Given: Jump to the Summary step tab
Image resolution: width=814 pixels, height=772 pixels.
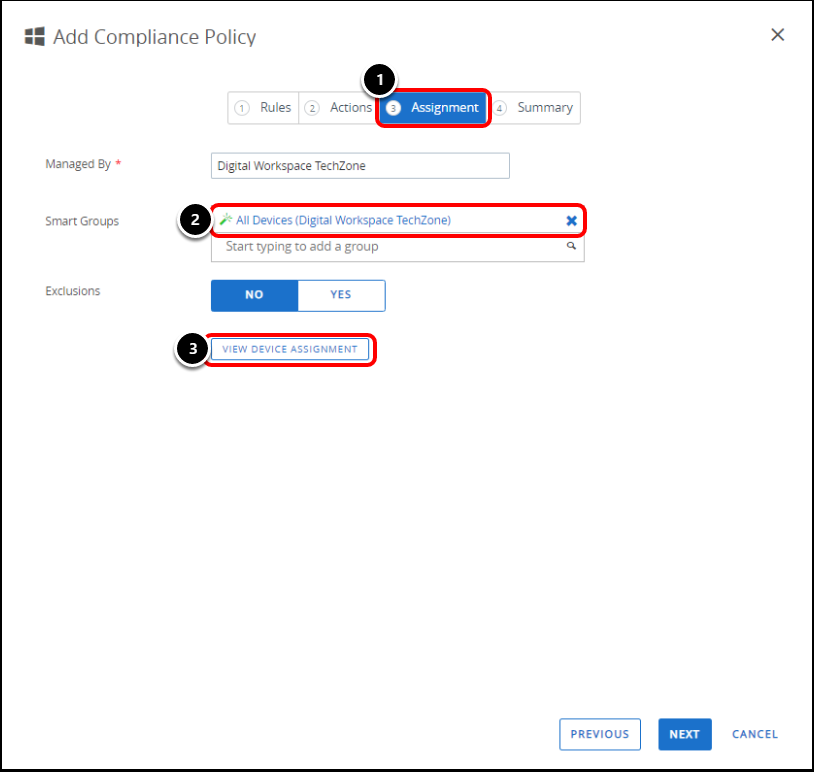Looking at the screenshot, I should point(535,108).
